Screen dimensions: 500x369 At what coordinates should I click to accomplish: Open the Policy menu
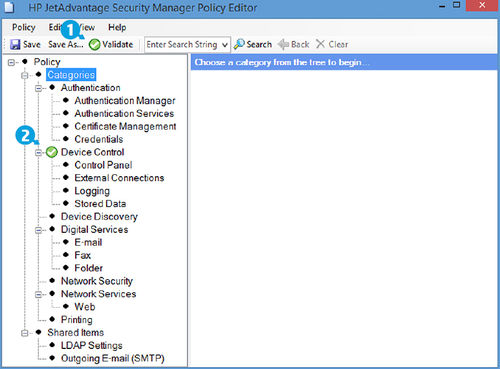(x=24, y=27)
